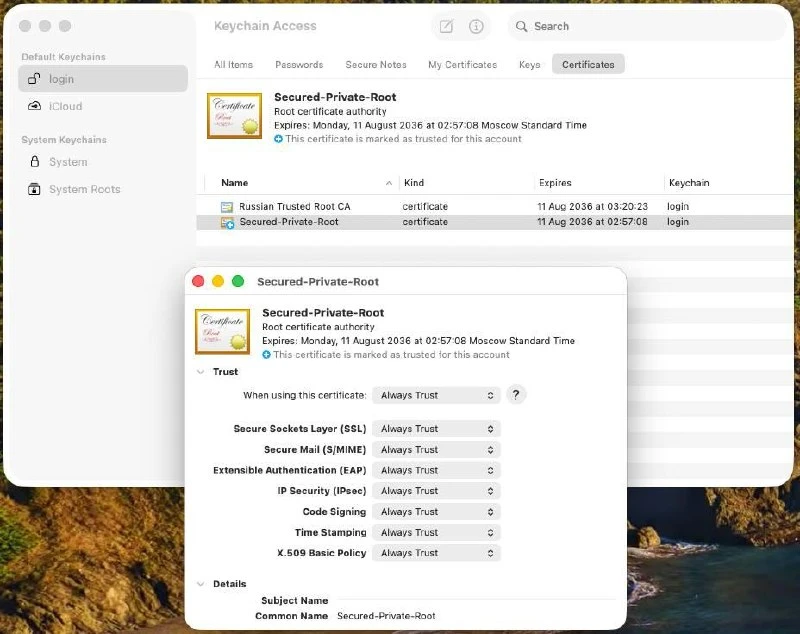Click the Secured-Private-Root row certificate icon
Screen dimensions: 800x634
[227, 222]
